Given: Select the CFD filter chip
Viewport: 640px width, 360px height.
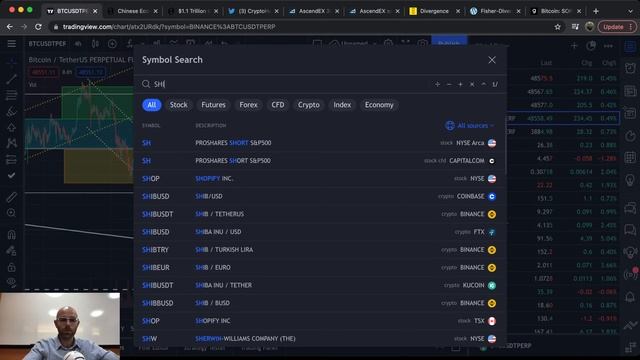Looking at the screenshot, I should pyautogui.click(x=278, y=105).
